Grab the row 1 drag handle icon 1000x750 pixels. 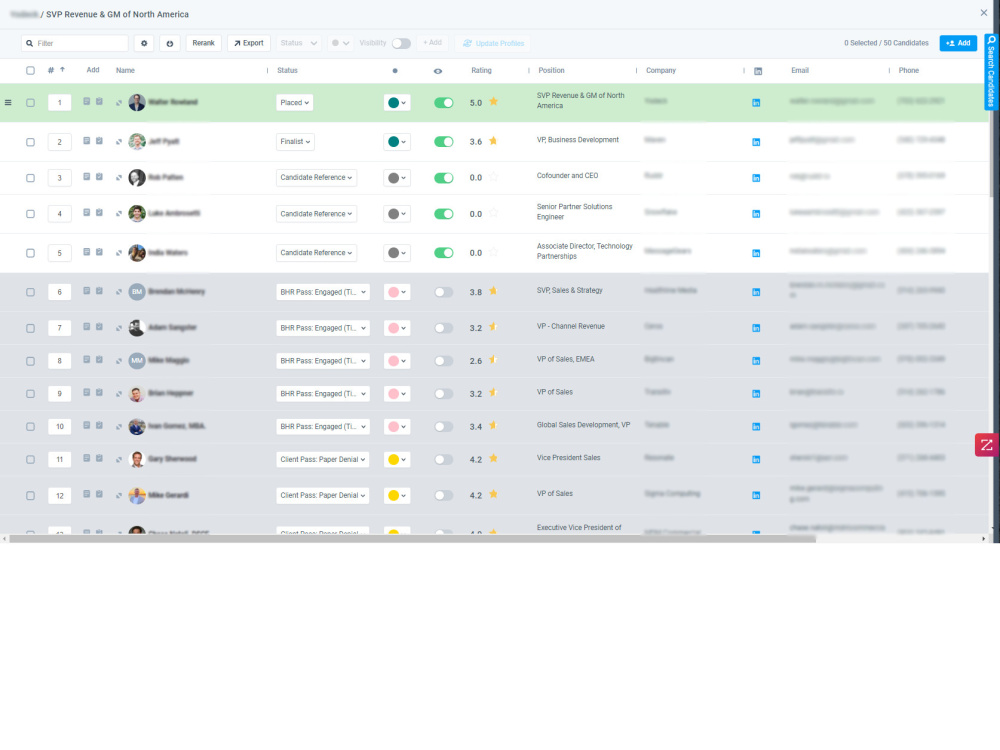[8, 102]
